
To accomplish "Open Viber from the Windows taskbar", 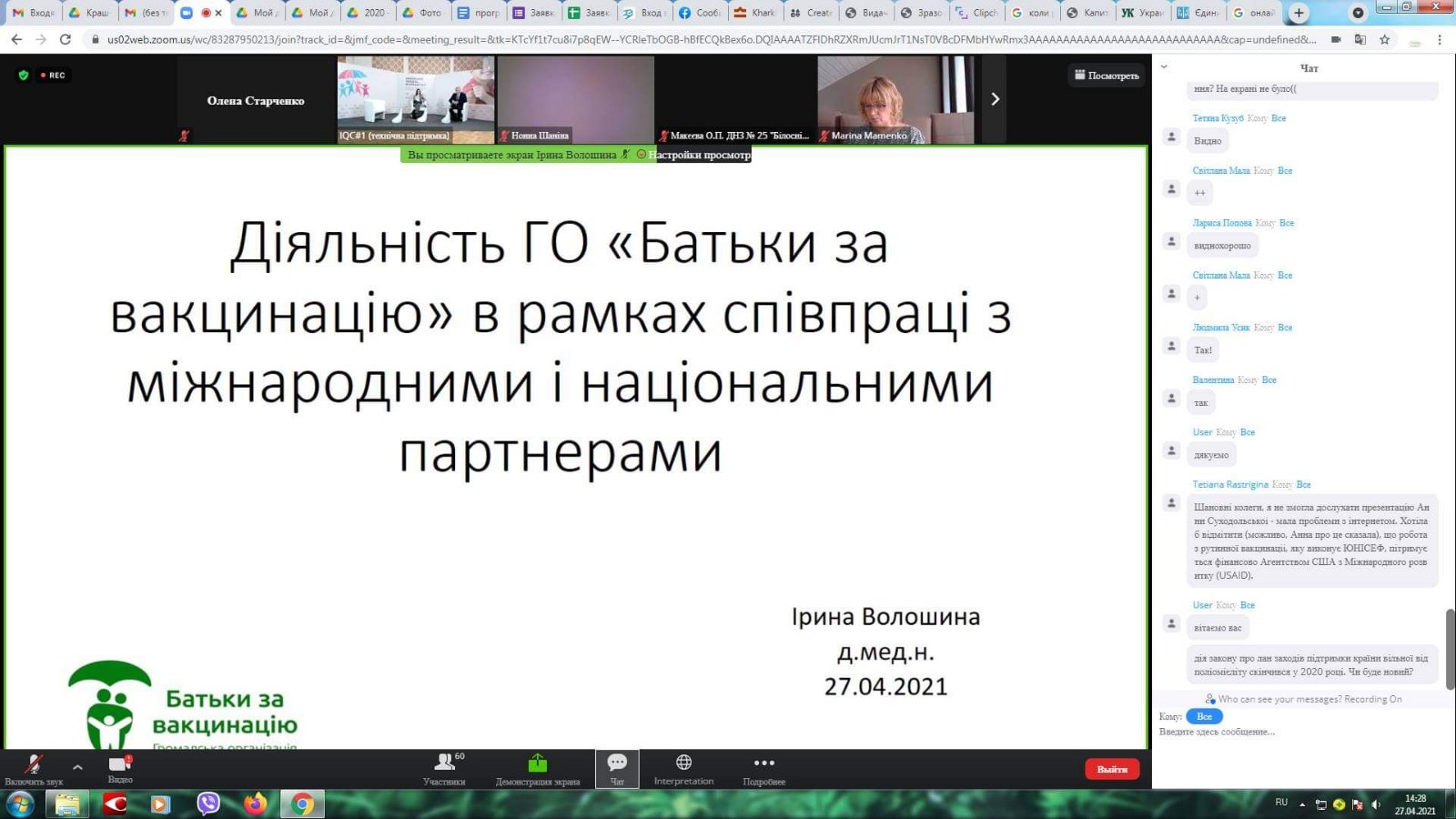I will 208,804.
